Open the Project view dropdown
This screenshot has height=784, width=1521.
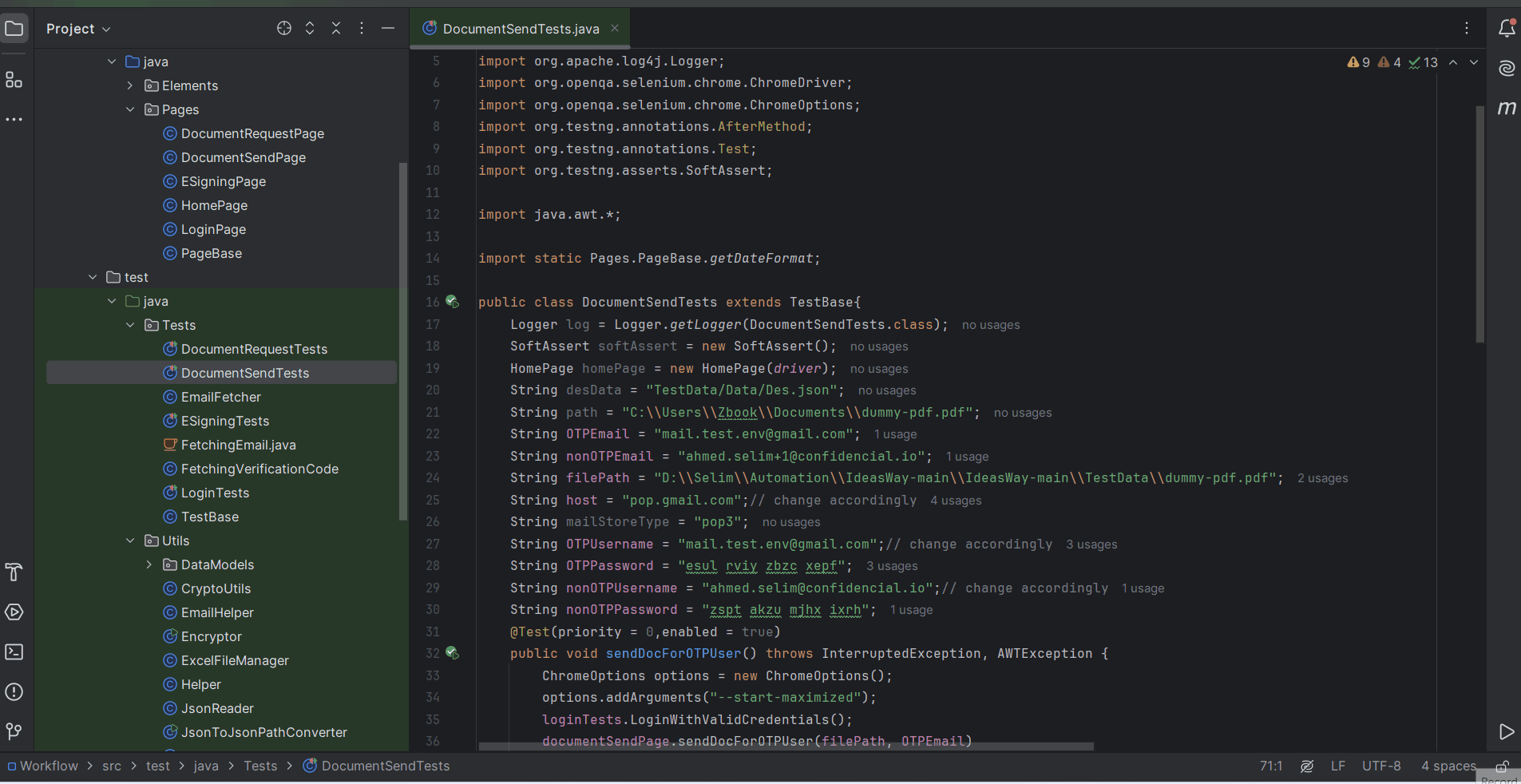[78, 29]
